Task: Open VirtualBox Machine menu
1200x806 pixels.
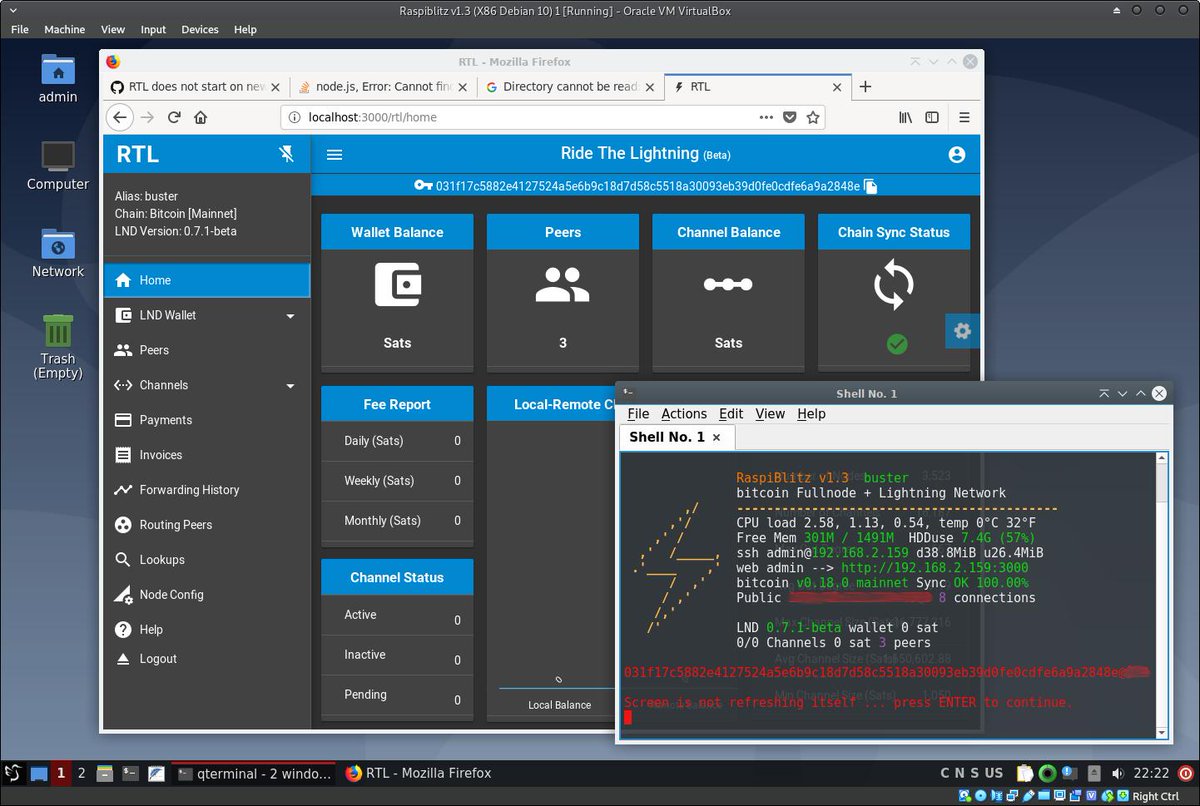Action: (x=65, y=29)
